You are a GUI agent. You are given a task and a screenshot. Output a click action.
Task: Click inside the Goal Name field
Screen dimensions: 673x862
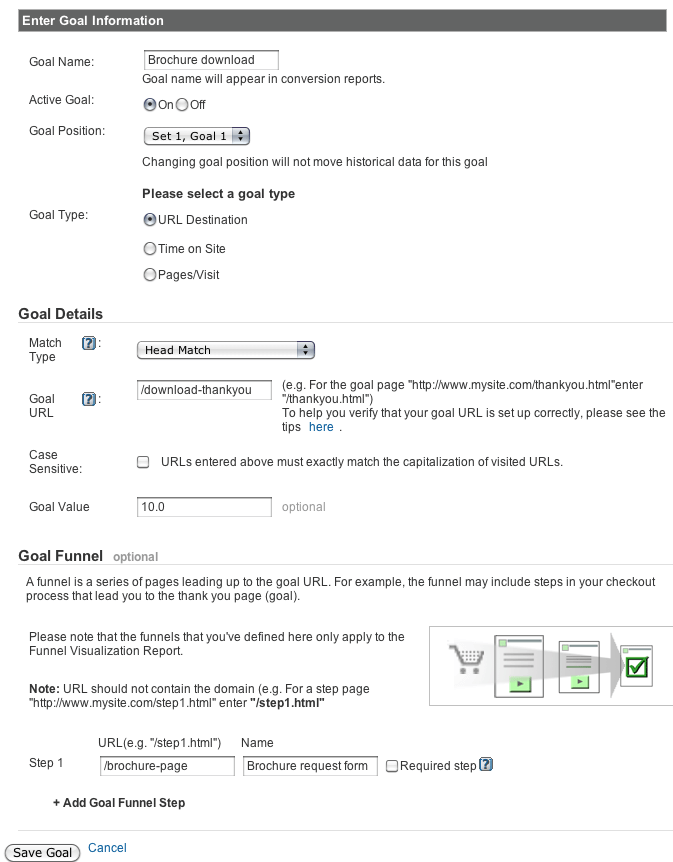(x=210, y=59)
